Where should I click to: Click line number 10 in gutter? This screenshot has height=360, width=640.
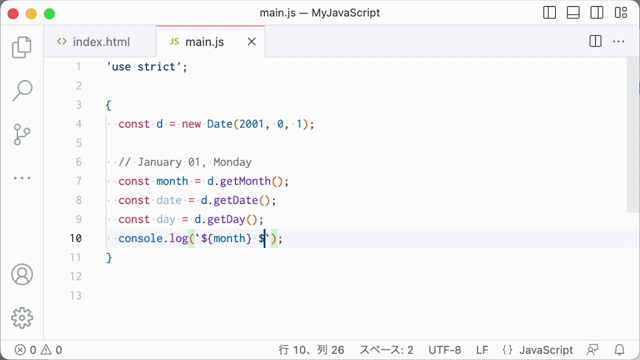76,238
